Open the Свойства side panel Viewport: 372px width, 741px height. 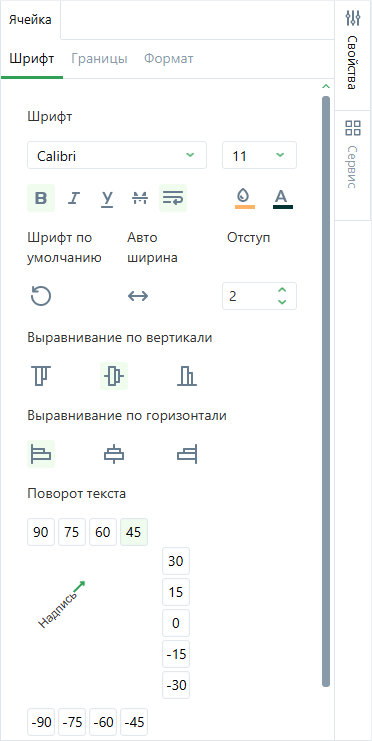(x=353, y=55)
